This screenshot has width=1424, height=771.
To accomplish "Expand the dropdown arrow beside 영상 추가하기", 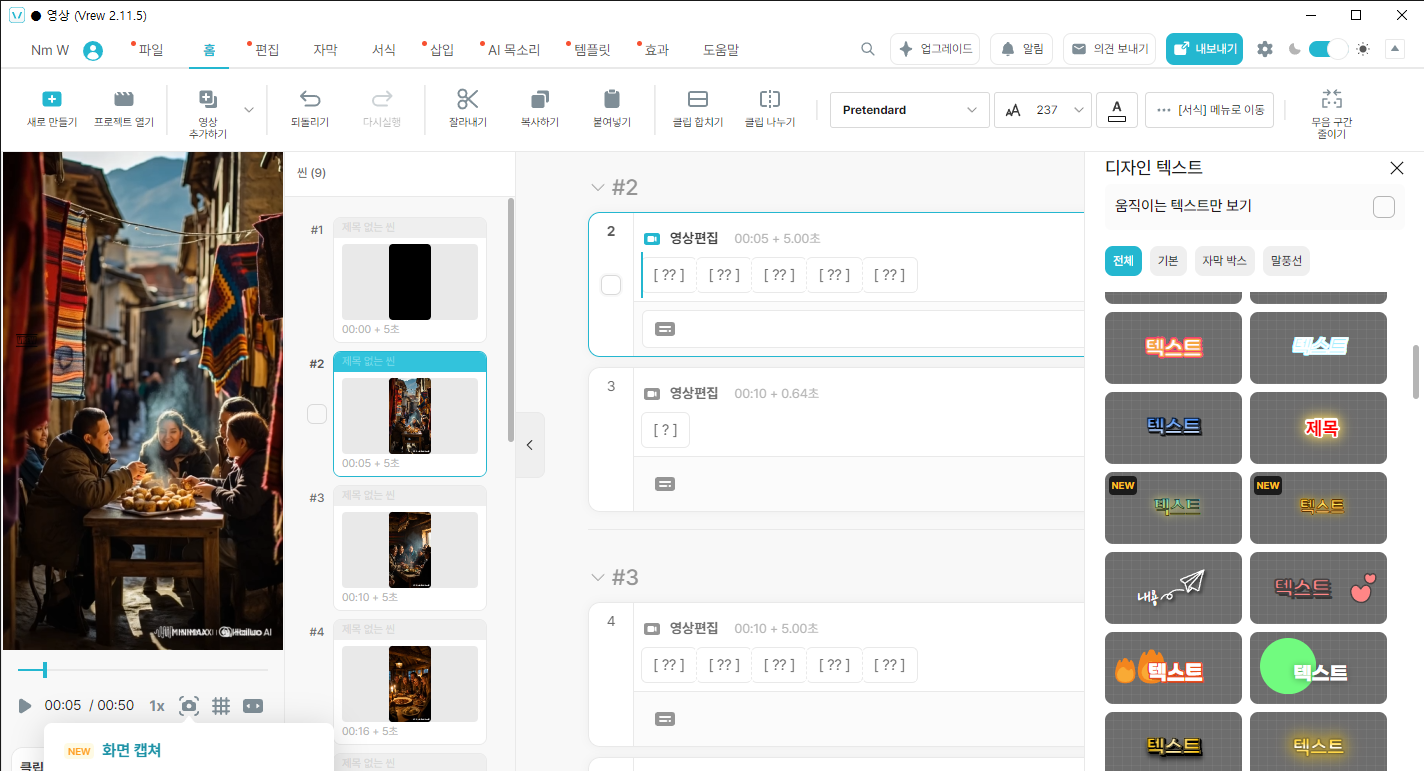I will point(249,110).
